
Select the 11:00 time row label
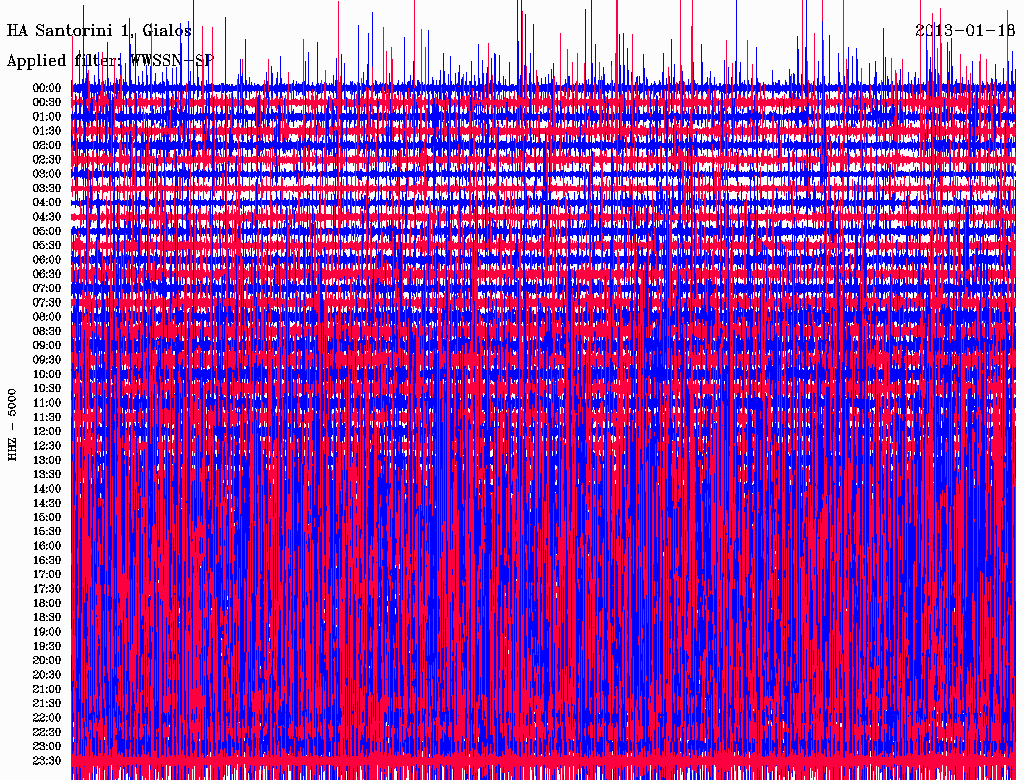47,403
